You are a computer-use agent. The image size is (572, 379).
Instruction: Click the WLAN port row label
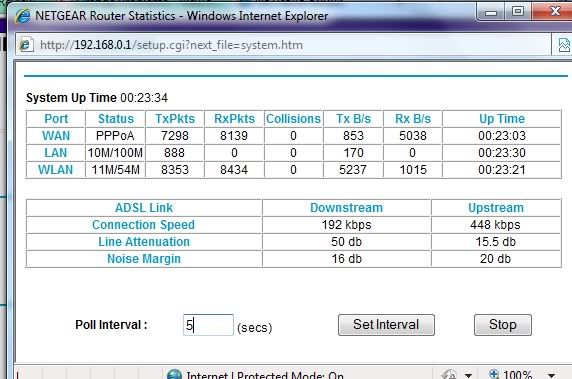(x=56, y=170)
